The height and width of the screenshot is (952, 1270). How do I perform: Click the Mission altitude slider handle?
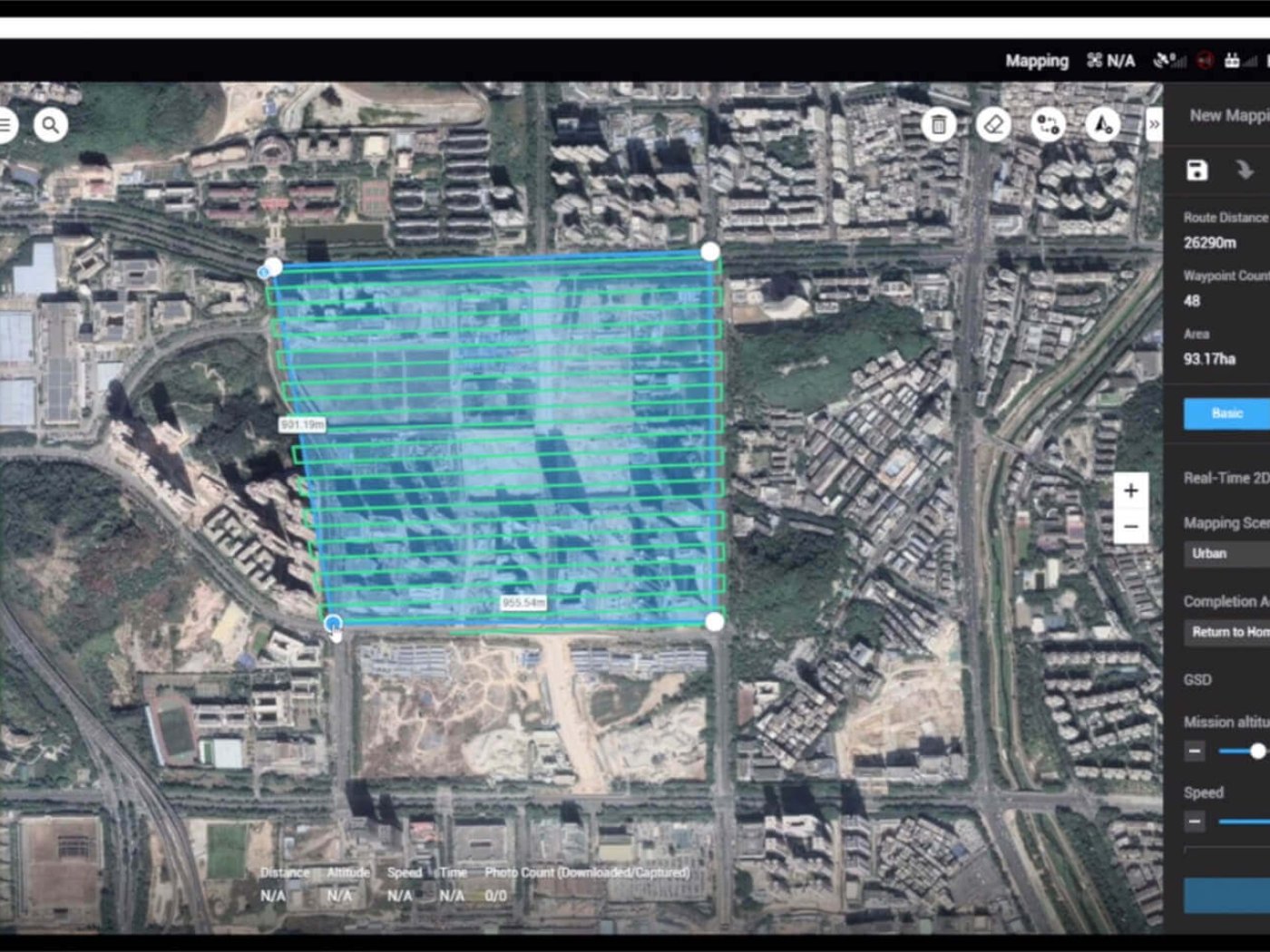(x=1257, y=751)
